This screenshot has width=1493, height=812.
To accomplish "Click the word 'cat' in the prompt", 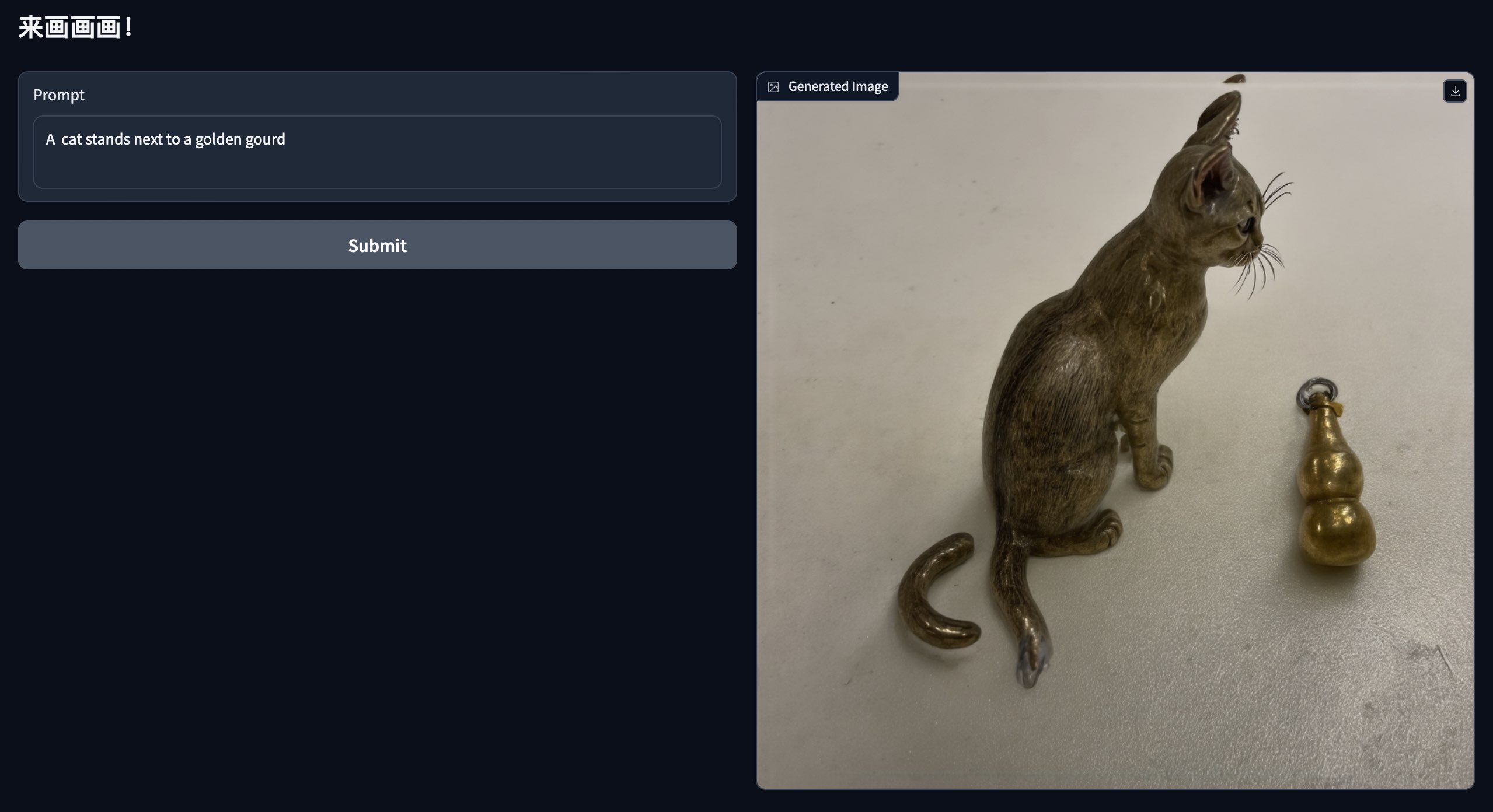I will click(x=71, y=139).
